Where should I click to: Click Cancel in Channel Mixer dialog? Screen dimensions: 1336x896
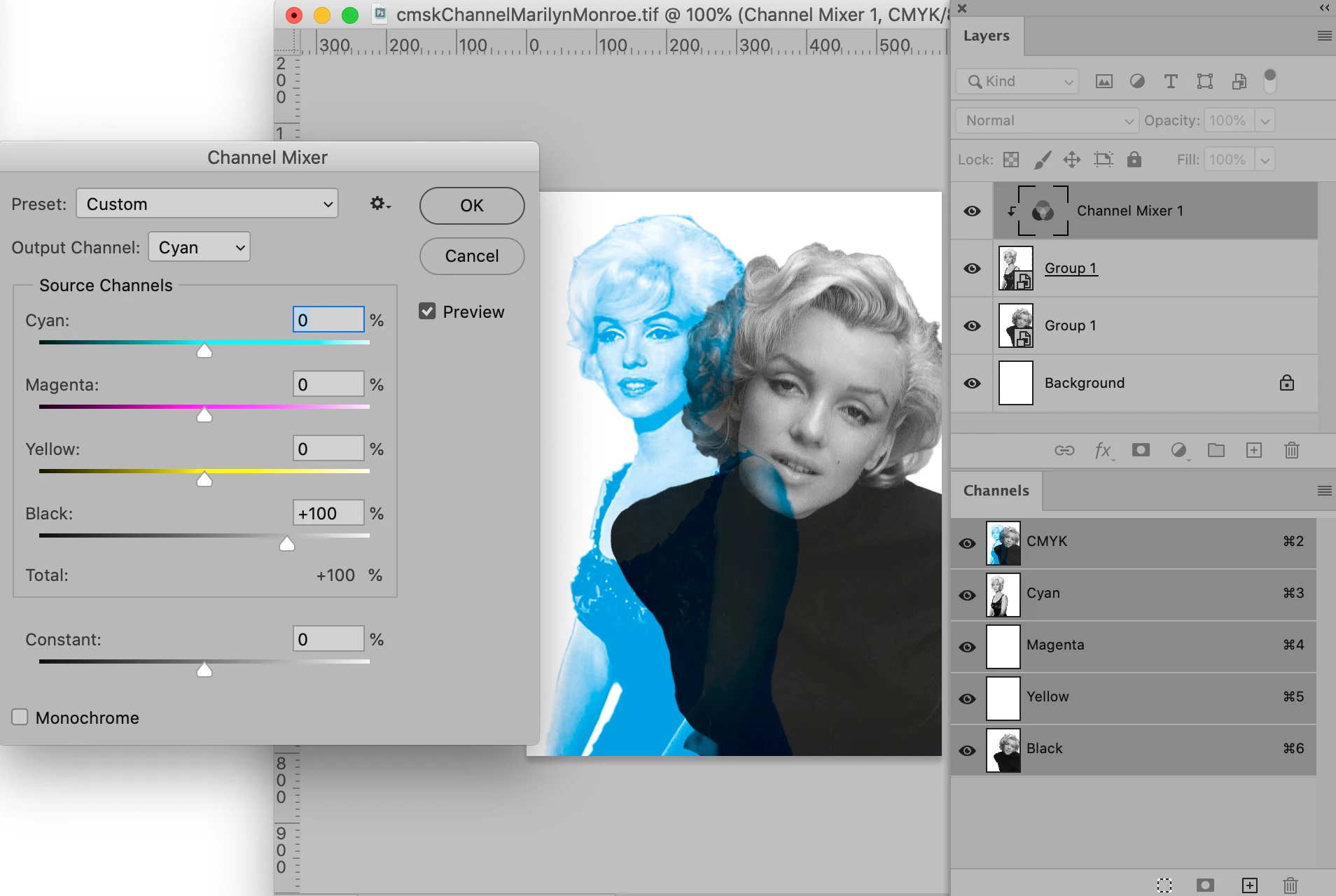[x=472, y=256]
